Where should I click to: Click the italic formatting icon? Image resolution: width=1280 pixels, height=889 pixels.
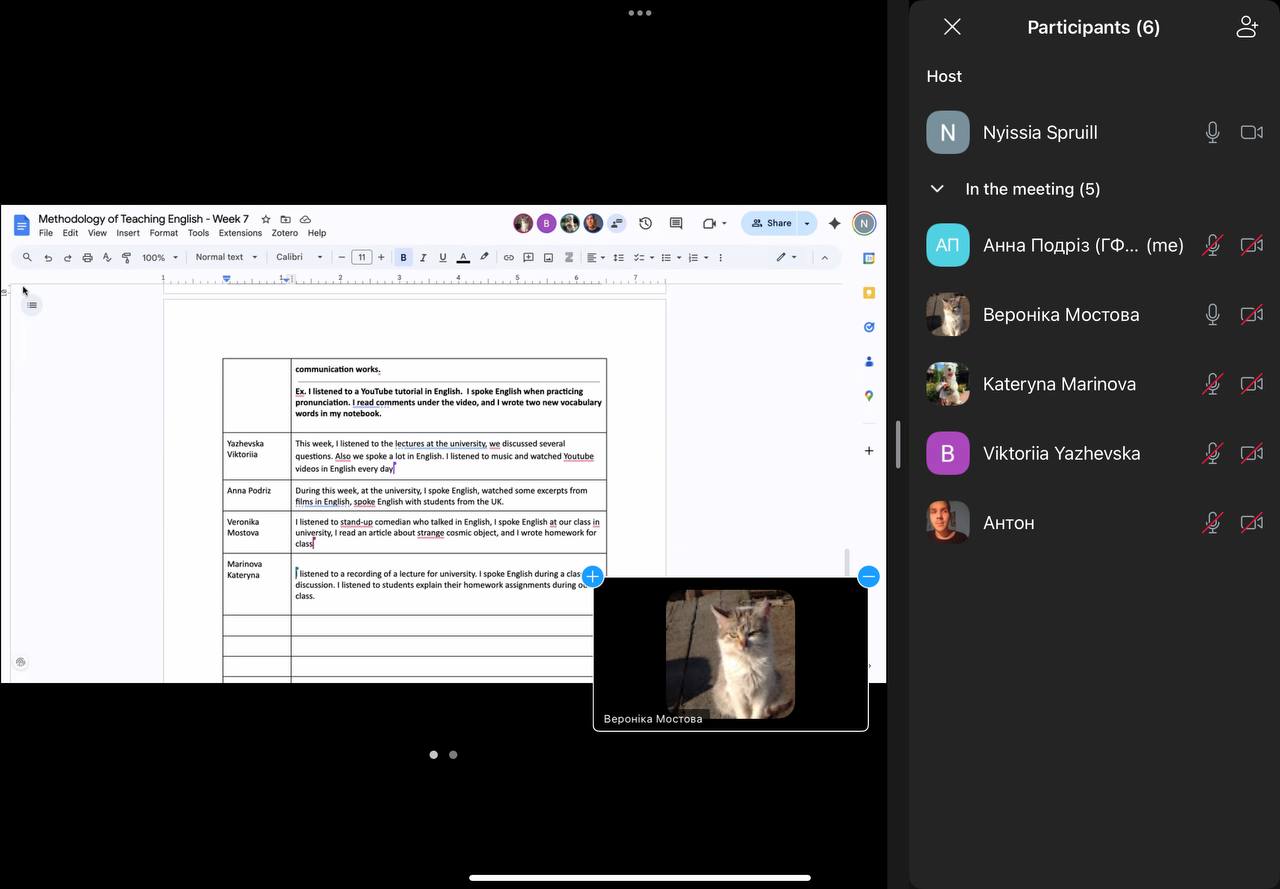tap(423, 257)
